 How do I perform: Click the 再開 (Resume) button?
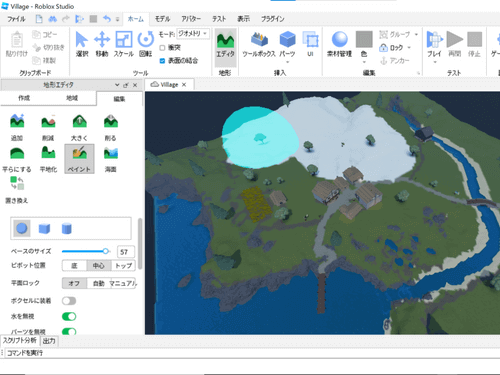tap(455, 44)
